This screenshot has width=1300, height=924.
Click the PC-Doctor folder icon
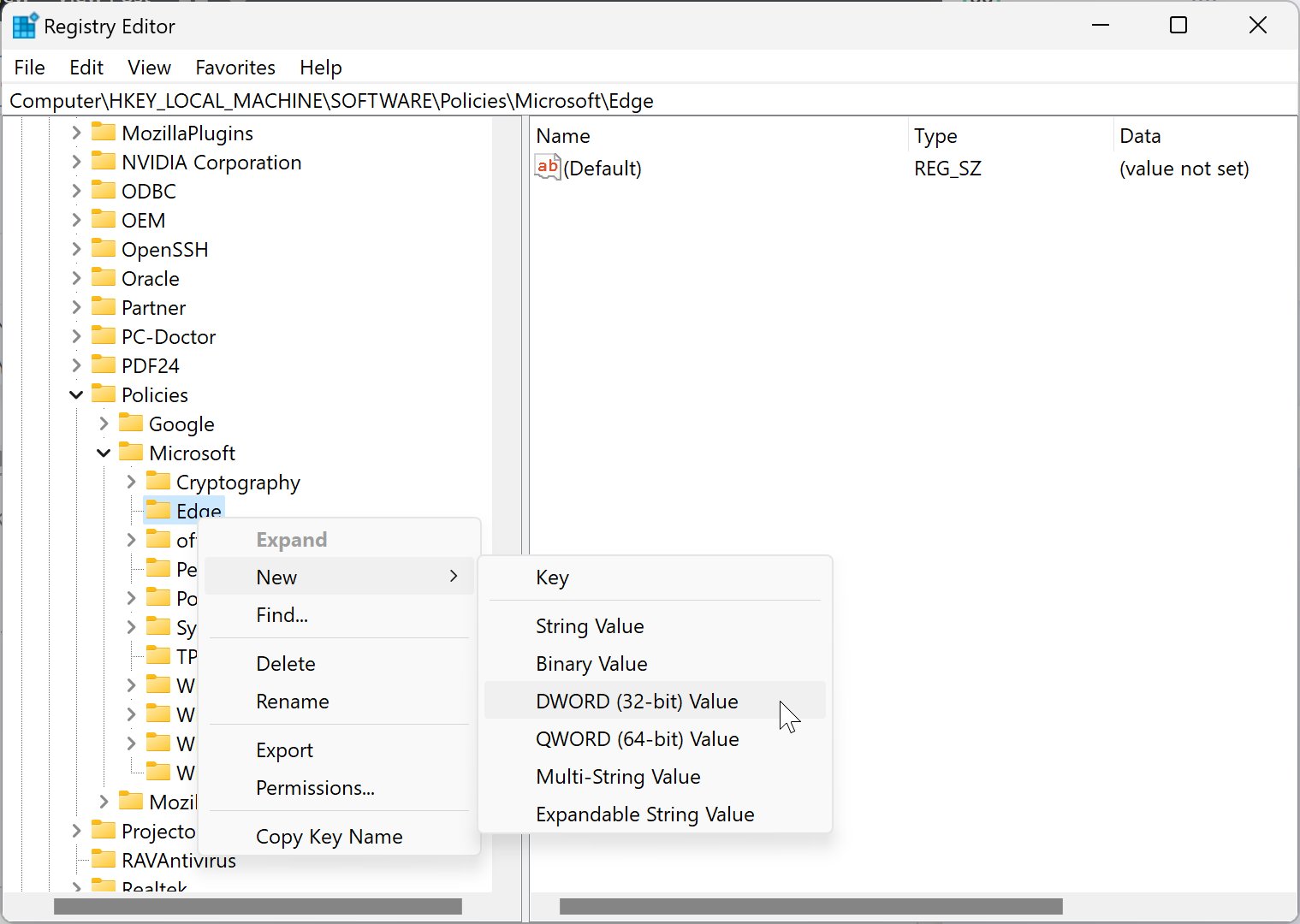104,336
